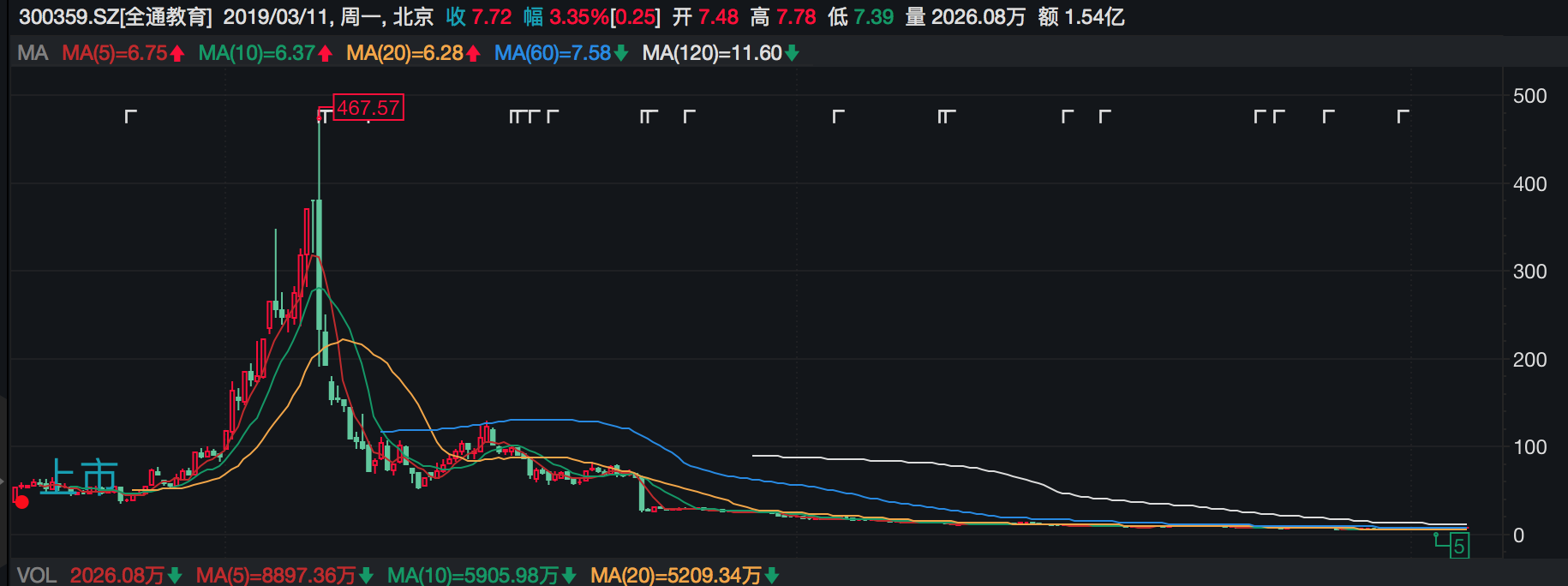Image resolution: width=1568 pixels, height=586 pixels.
Task: Toggle the blue MA(60)=7.58 indicator
Action: click(x=553, y=53)
